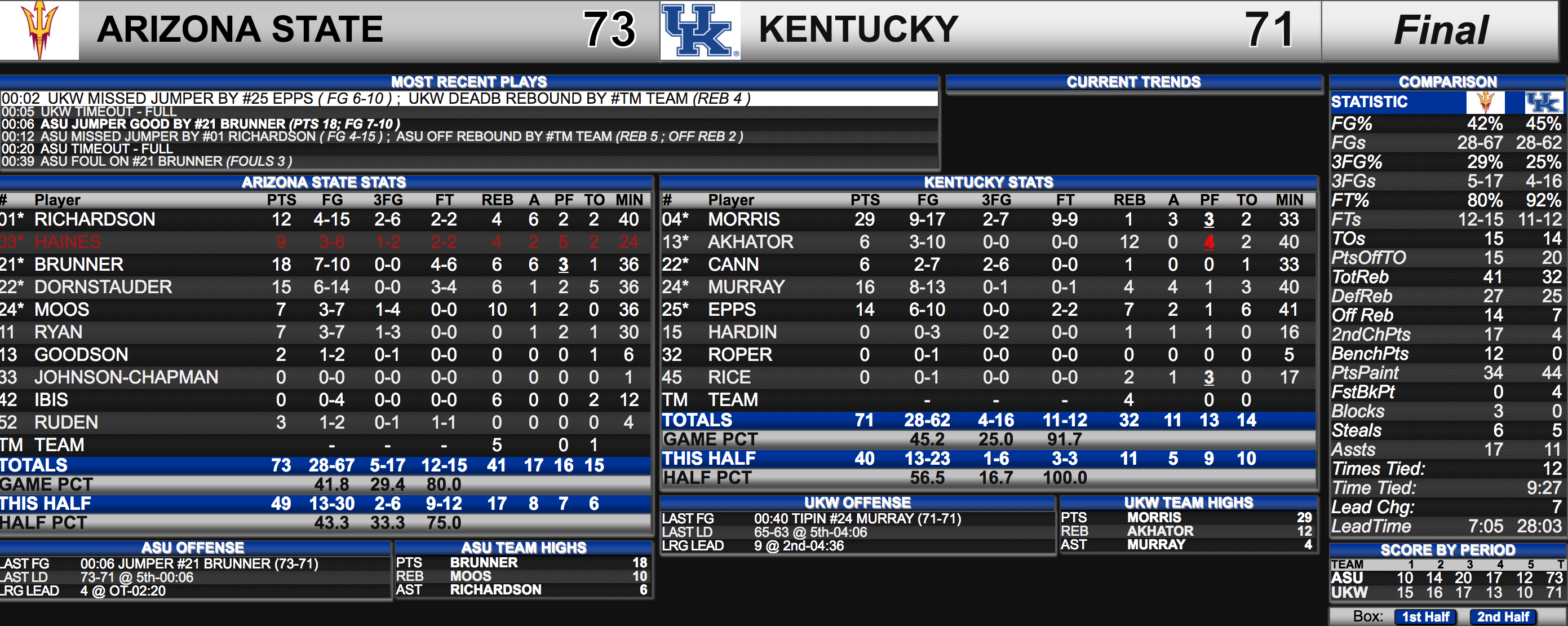Select Kentucky THIS HALF totals row
1568x626 pixels.
point(987,458)
